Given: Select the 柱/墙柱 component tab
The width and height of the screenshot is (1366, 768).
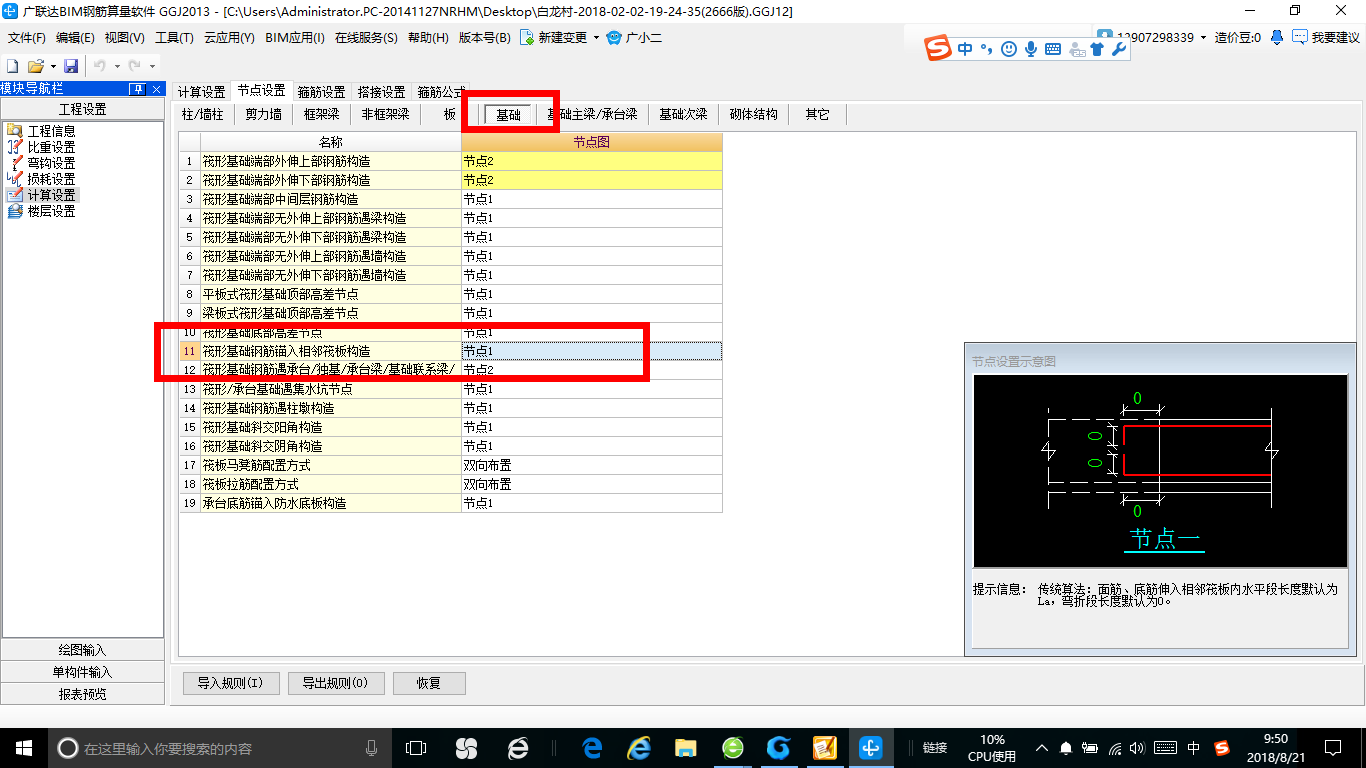Looking at the screenshot, I should 203,115.
